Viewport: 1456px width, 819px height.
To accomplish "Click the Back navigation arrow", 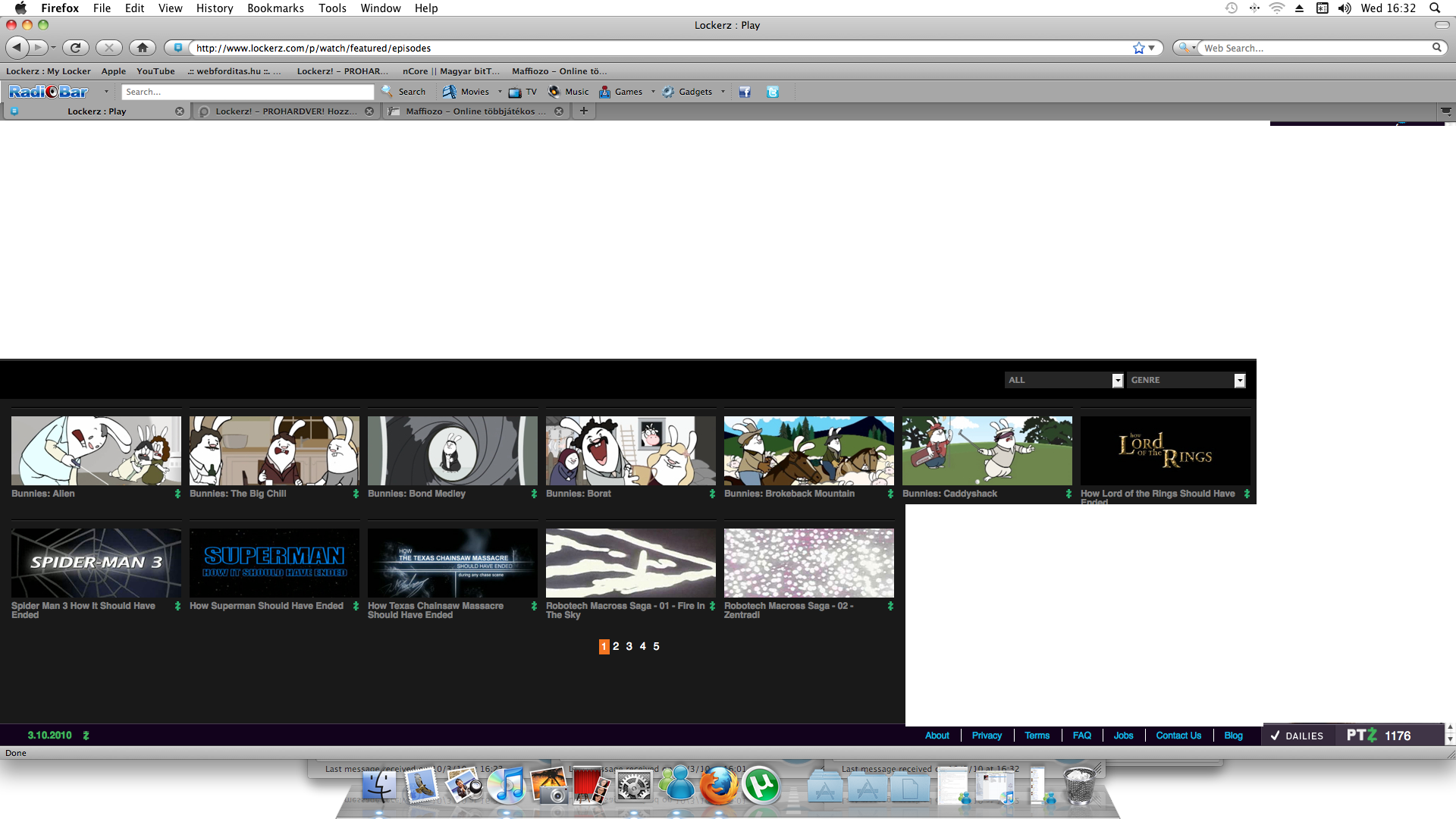I will coord(17,48).
